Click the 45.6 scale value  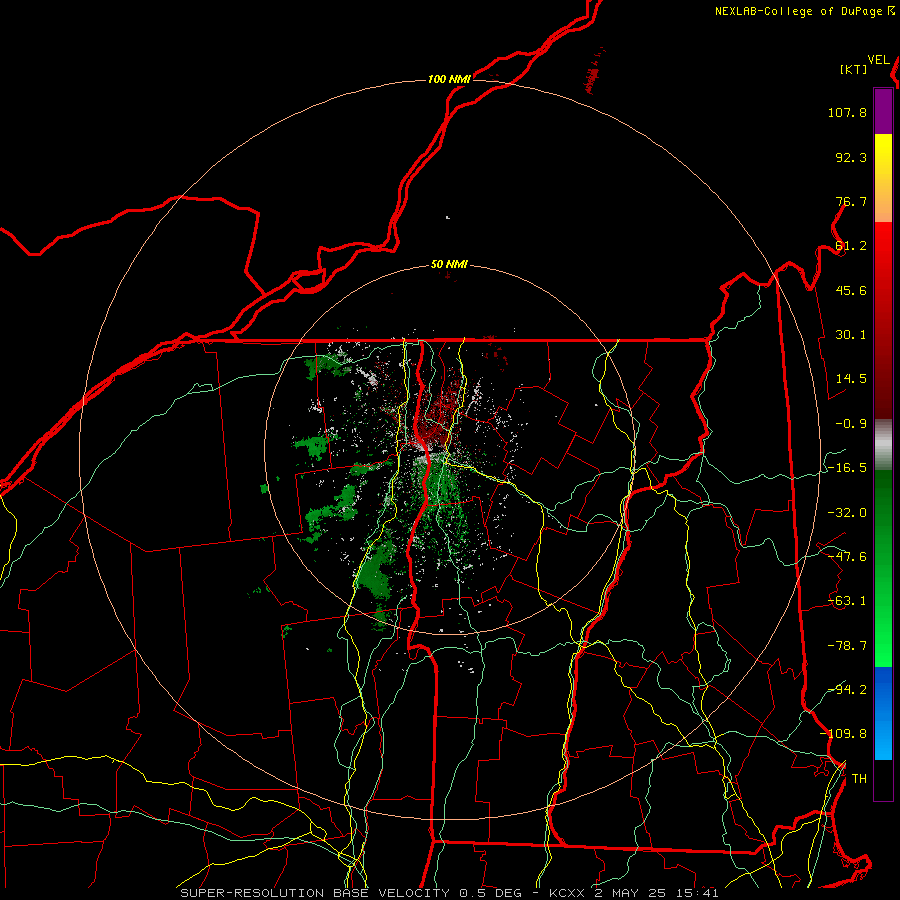pos(851,290)
